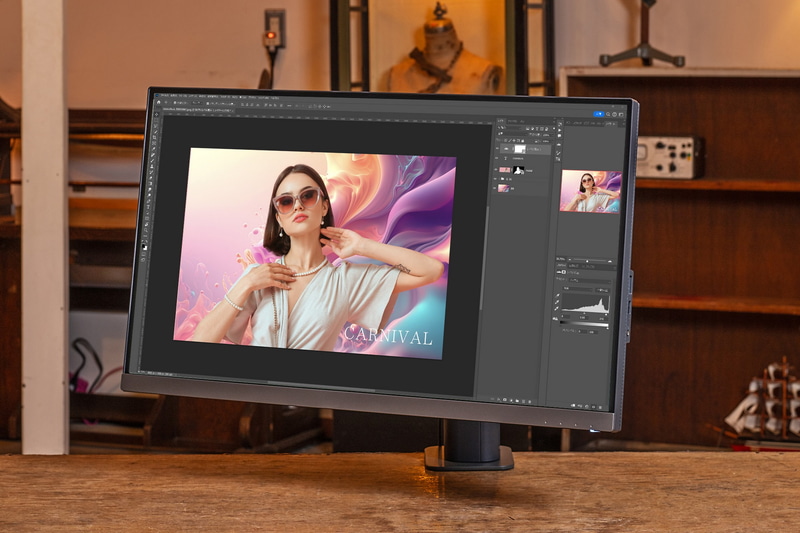Click the output levels gradient bar
Viewport: 800px width, 533px height.
click(x=585, y=324)
